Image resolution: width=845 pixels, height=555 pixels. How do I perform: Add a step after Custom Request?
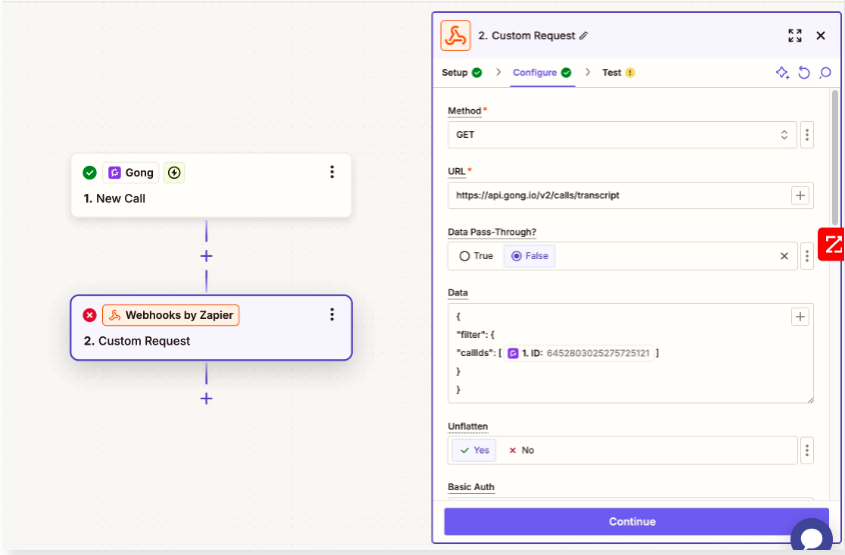coord(206,399)
